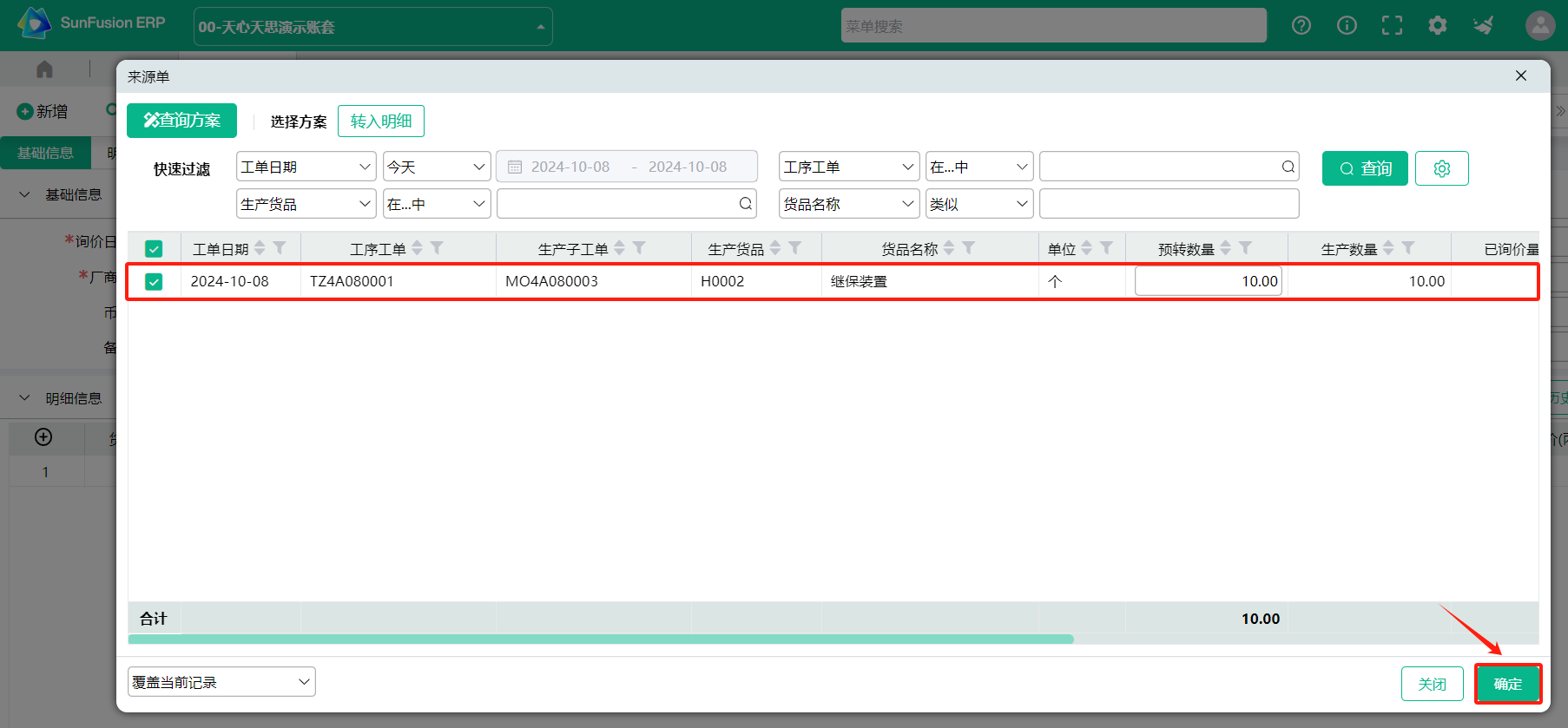Filter the 工单日期 column
Screen dimensions: 1568x728
coord(280,248)
